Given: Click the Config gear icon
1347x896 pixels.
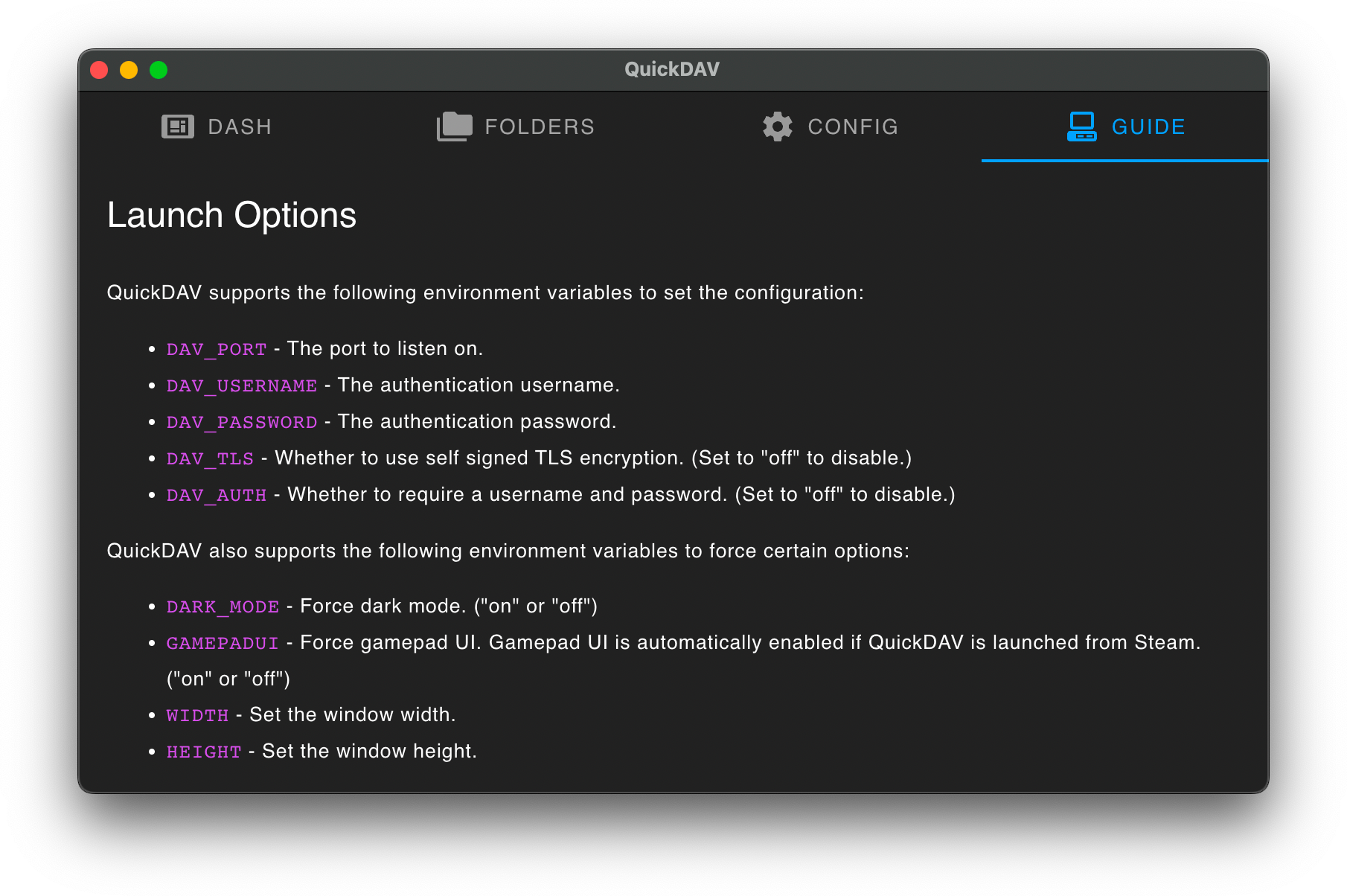Looking at the screenshot, I should (777, 127).
